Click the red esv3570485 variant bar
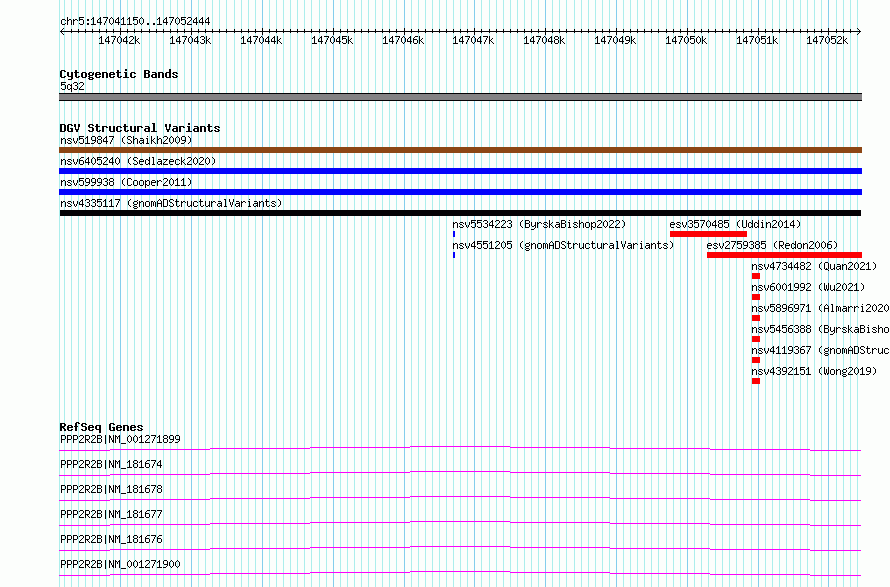 point(708,234)
